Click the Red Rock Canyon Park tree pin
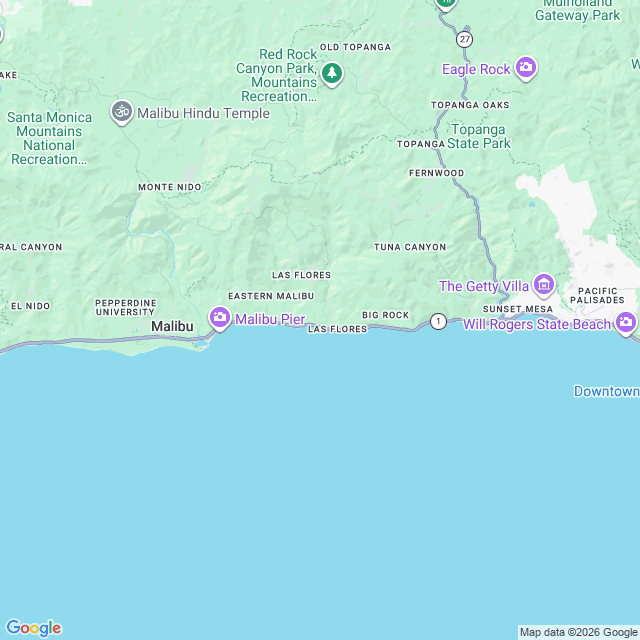This screenshot has width=640, height=640. point(332,74)
